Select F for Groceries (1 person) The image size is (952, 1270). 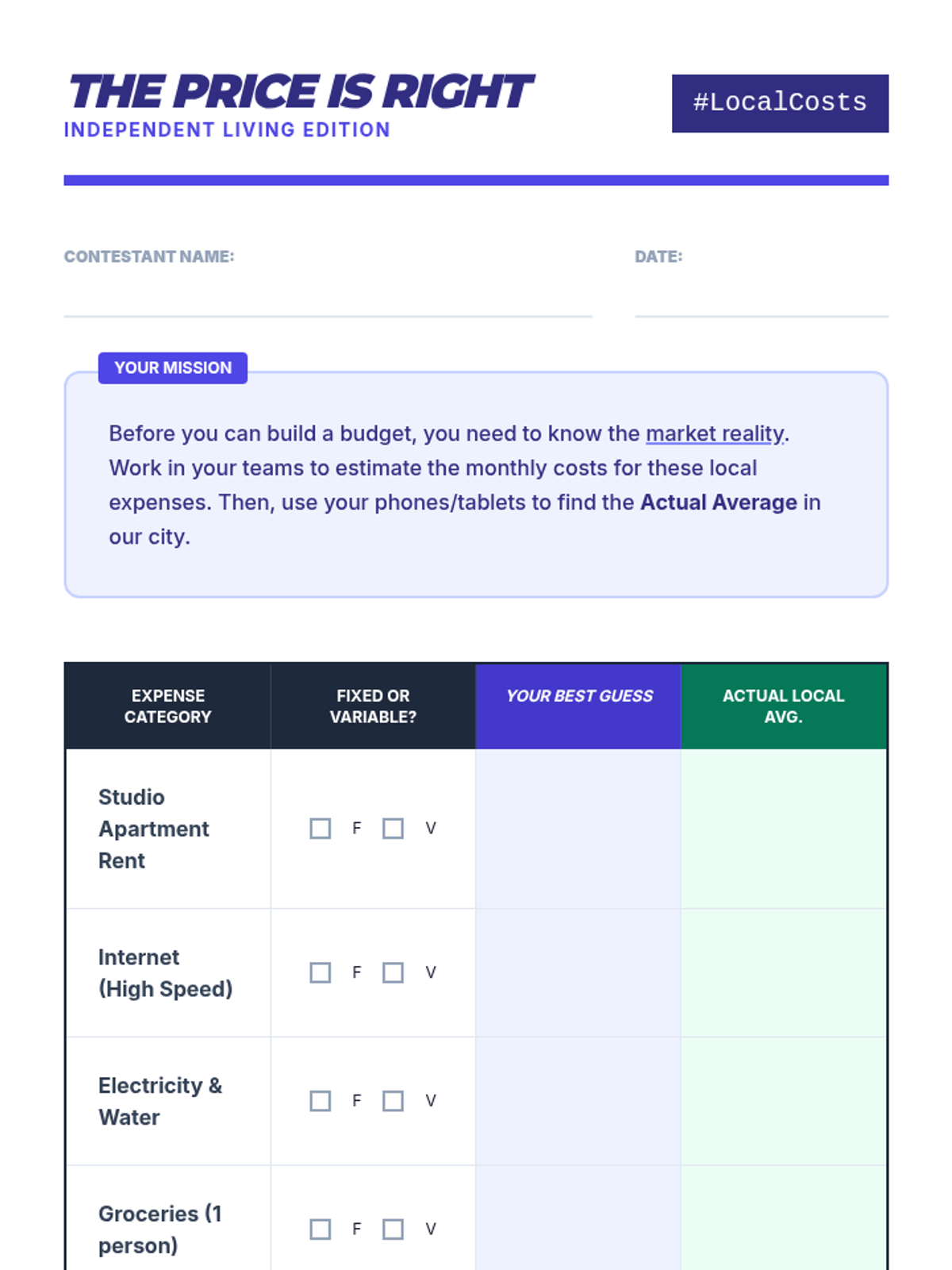pyautogui.click(x=320, y=1230)
